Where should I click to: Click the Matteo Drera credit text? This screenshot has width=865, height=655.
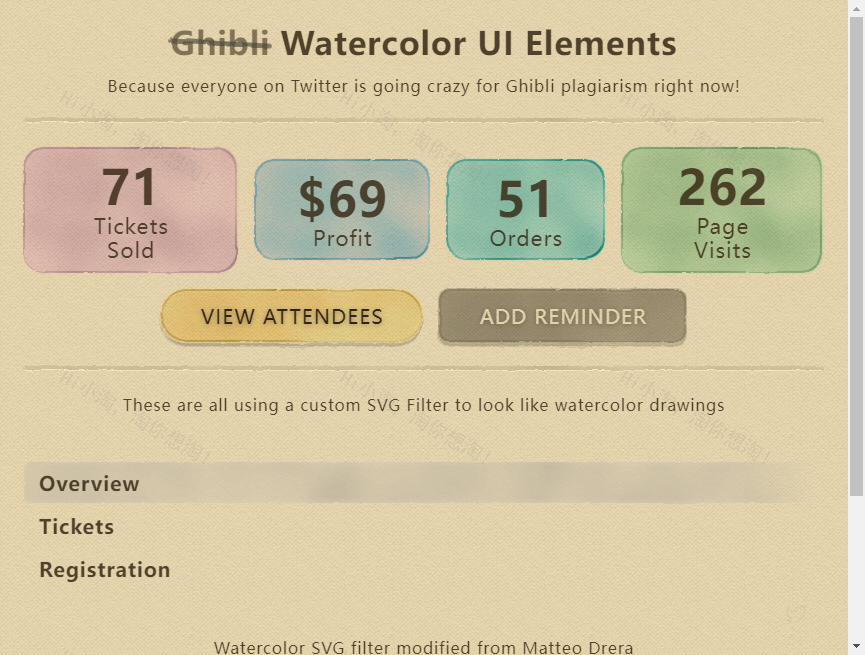[x=423, y=647]
